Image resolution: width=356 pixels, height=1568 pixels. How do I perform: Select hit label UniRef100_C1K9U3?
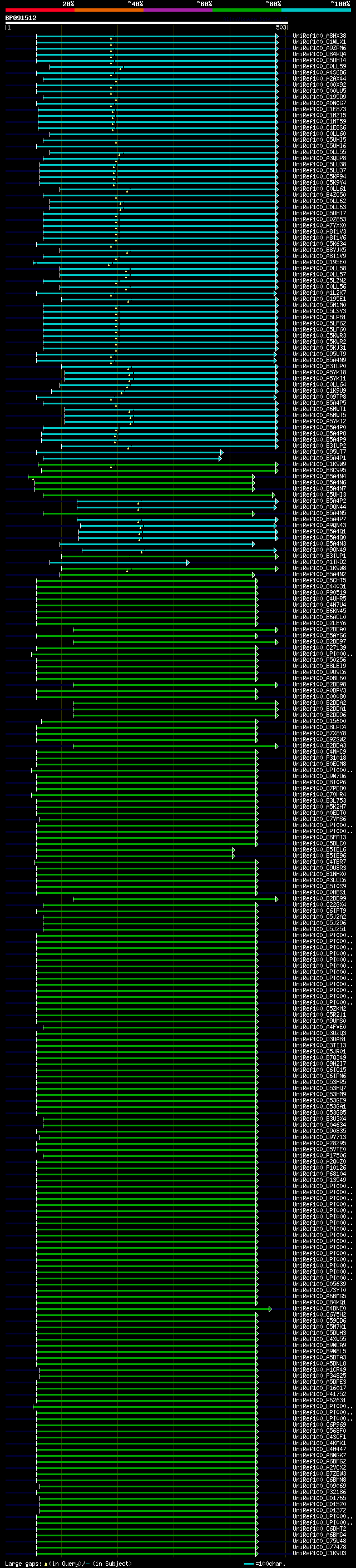click(x=319, y=1554)
